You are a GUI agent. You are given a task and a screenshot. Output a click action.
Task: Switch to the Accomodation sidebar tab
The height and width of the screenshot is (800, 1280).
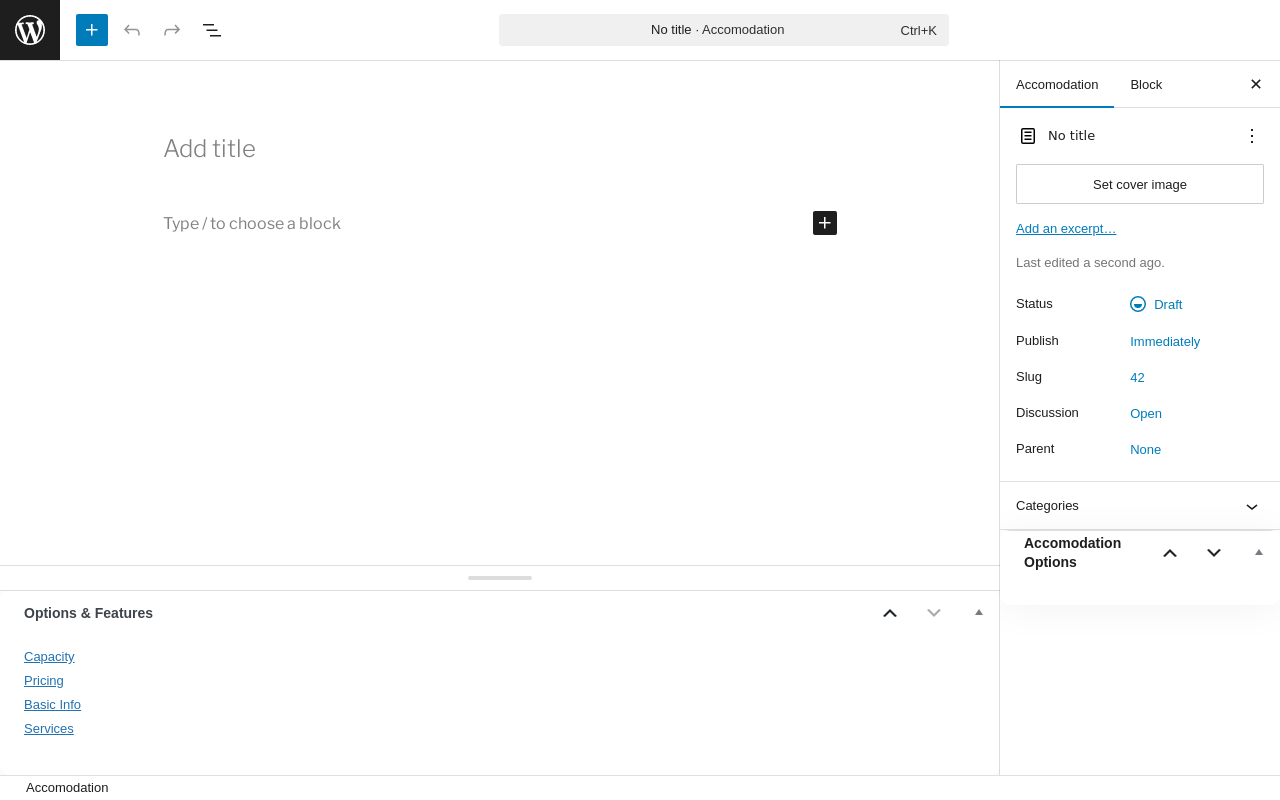(x=1057, y=84)
